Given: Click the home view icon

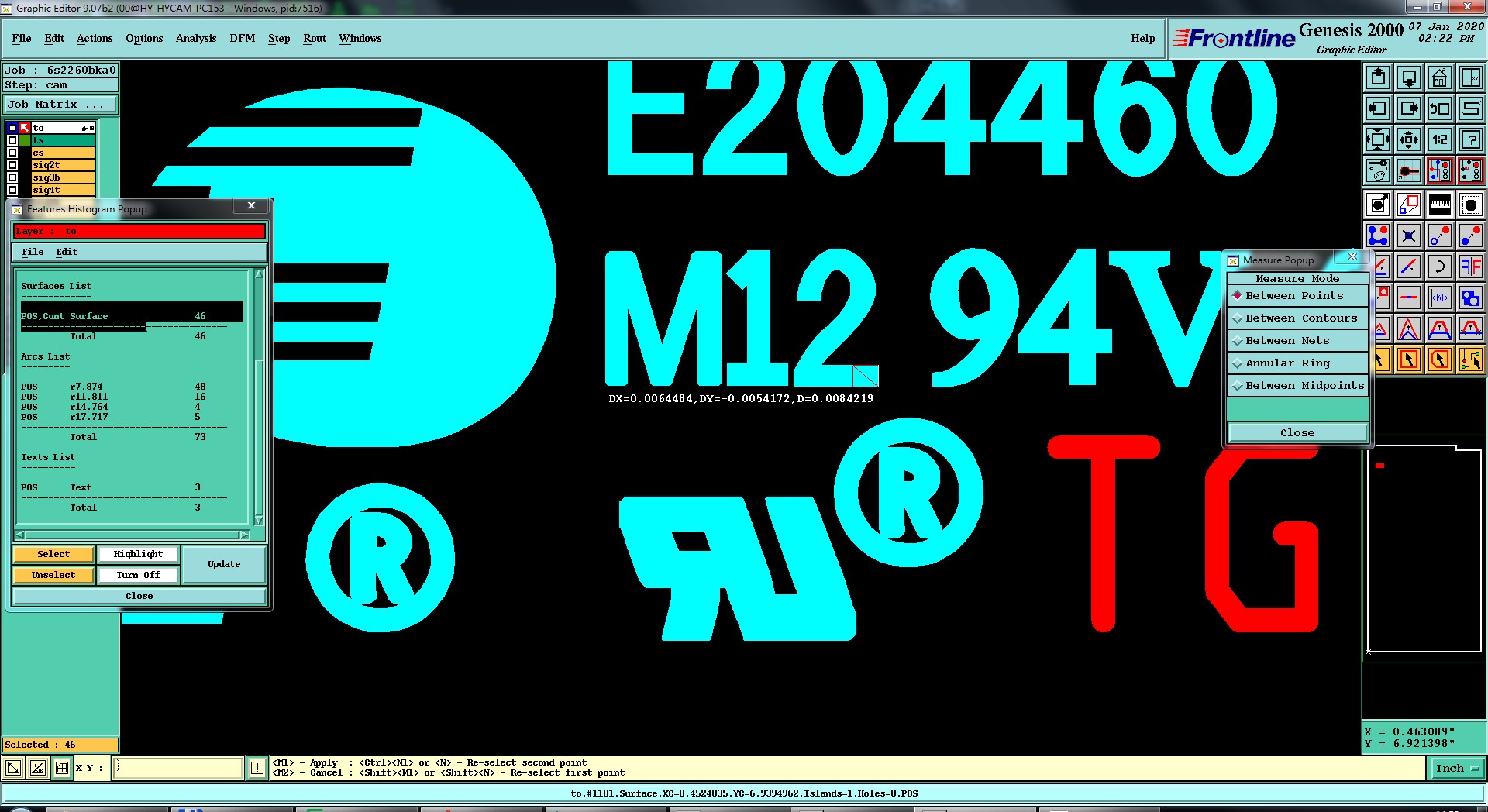Looking at the screenshot, I should pos(1440,77).
